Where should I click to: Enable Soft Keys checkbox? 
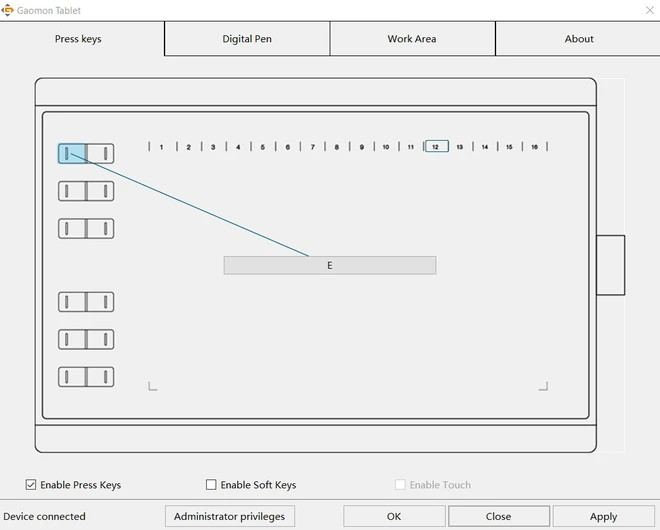click(x=211, y=485)
